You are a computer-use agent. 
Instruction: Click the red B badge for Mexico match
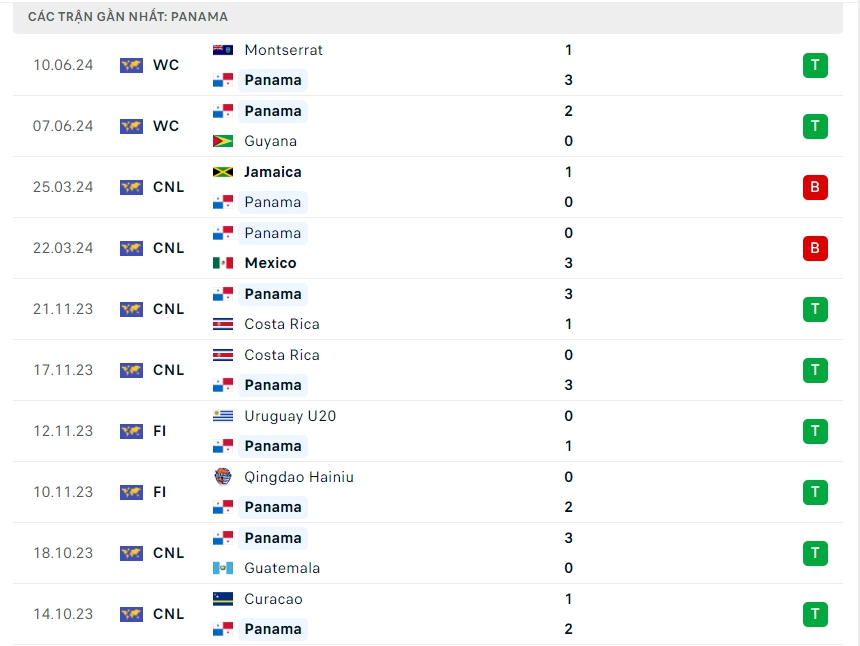pos(815,248)
